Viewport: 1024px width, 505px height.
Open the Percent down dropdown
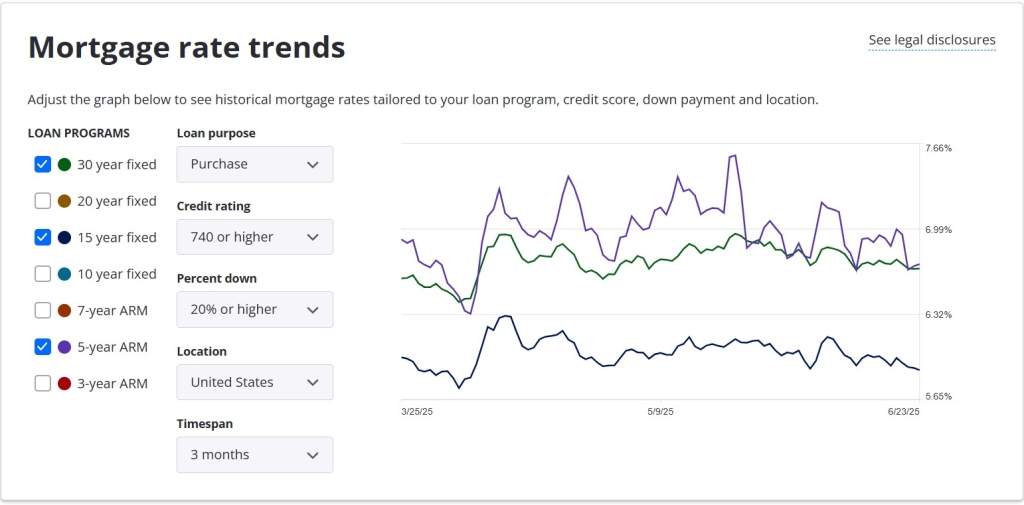[x=255, y=310]
